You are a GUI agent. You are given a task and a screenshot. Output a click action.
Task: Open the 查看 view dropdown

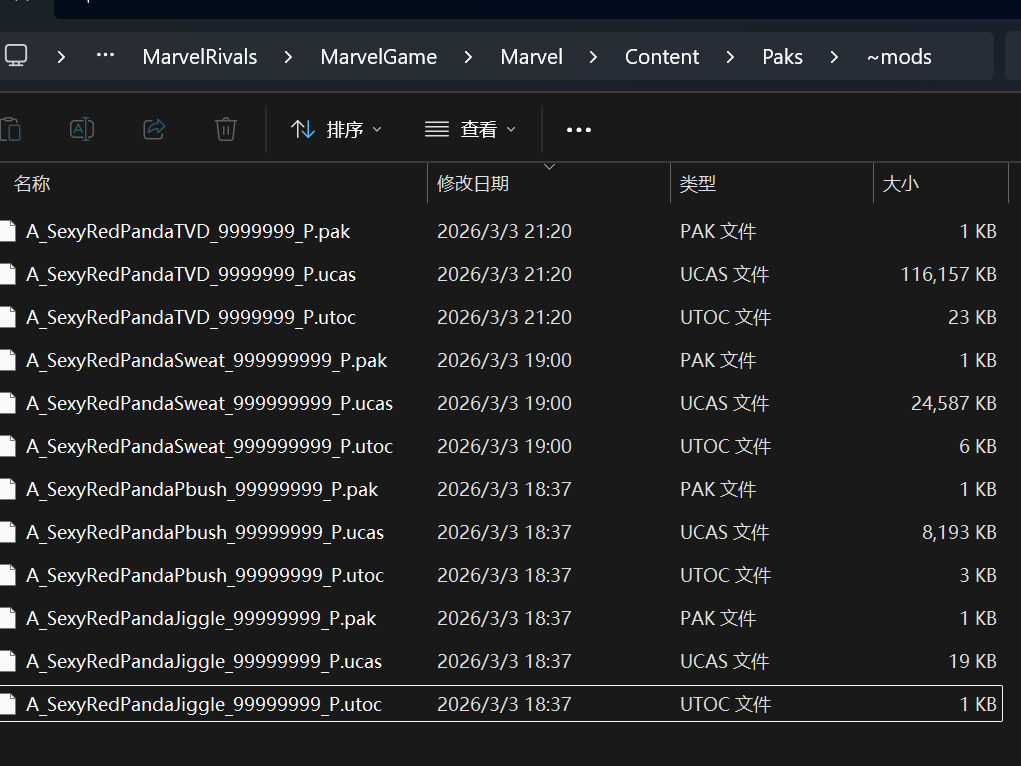pyautogui.click(x=470, y=130)
